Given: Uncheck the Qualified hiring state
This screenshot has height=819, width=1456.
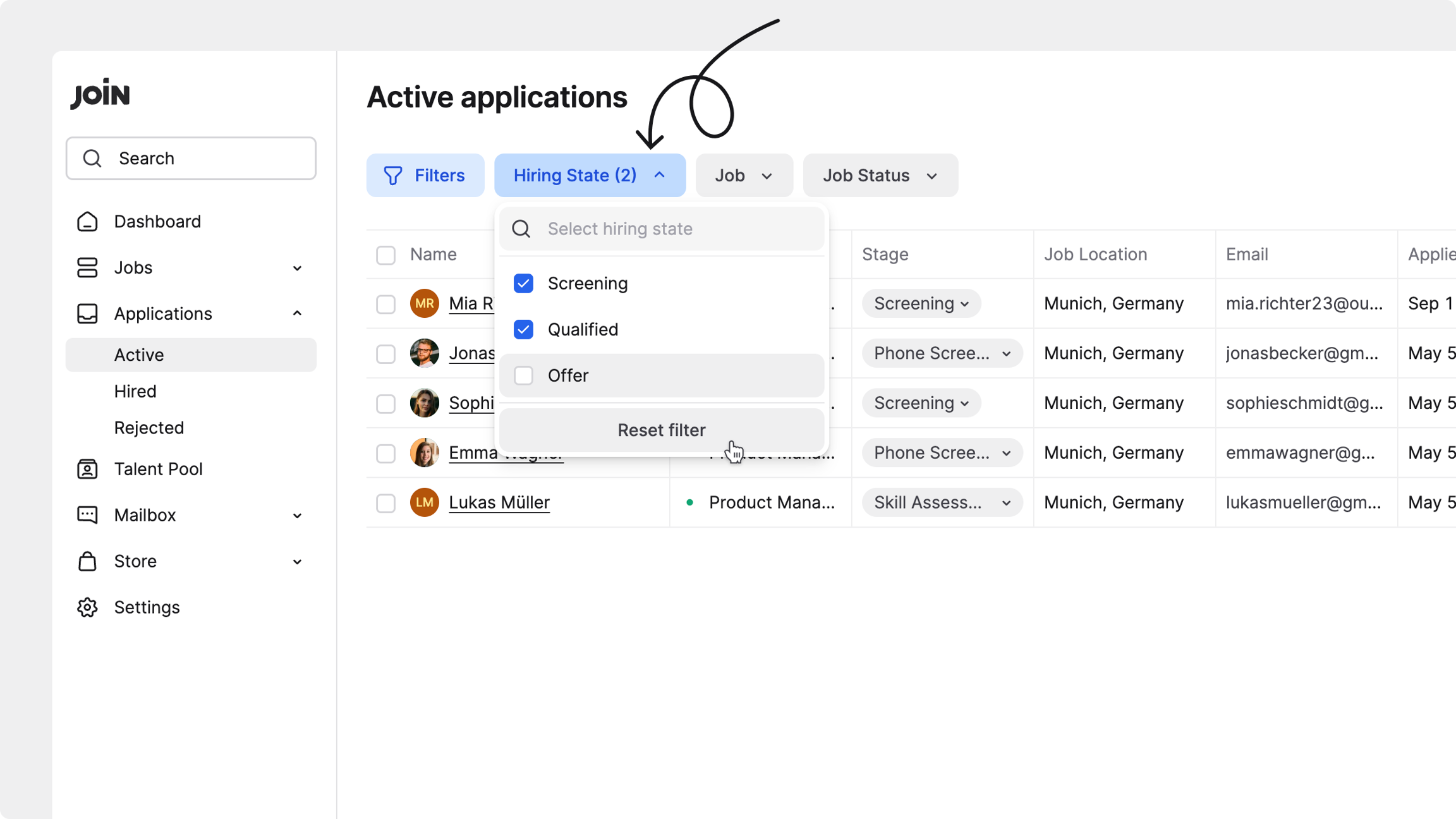Looking at the screenshot, I should click(523, 330).
